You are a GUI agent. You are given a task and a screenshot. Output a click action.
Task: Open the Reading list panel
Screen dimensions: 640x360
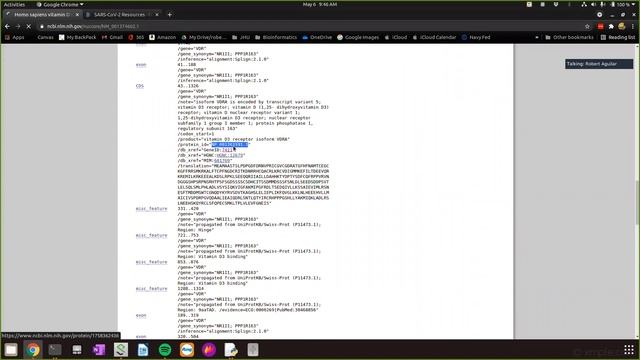[x=618, y=37]
